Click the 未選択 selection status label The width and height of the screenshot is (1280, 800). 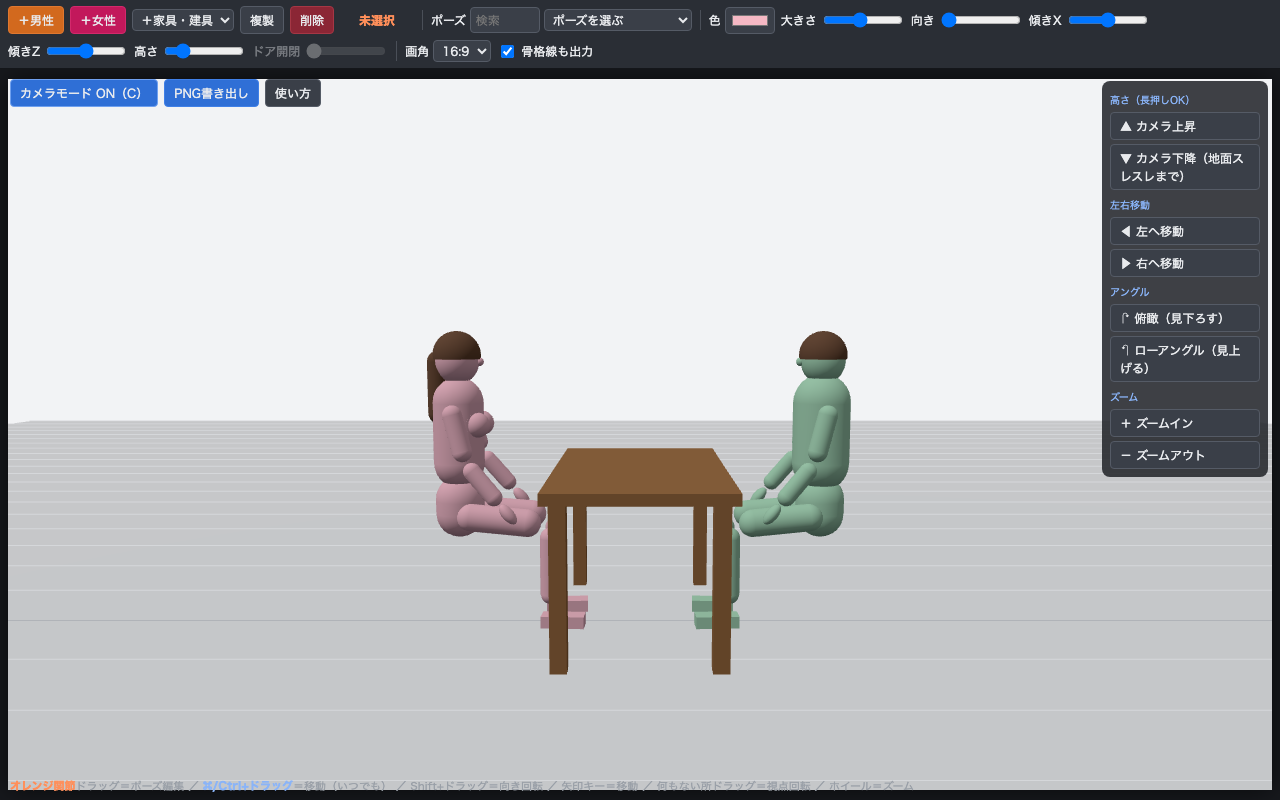377,20
